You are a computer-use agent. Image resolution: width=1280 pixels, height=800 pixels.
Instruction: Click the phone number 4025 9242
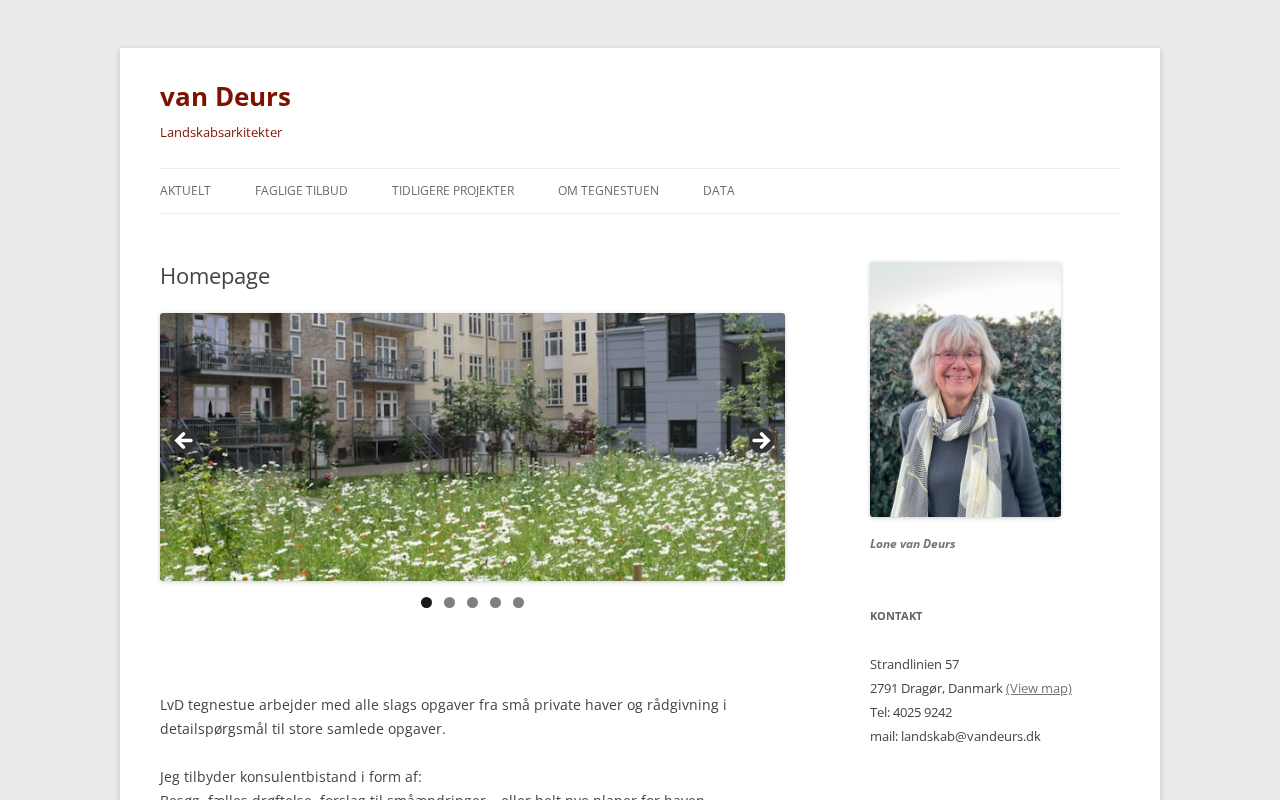pos(922,712)
